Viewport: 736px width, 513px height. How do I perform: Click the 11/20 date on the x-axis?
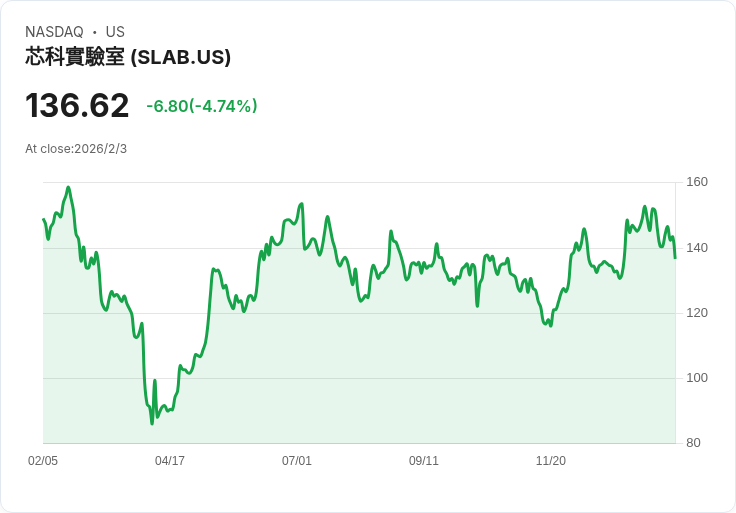point(551,461)
